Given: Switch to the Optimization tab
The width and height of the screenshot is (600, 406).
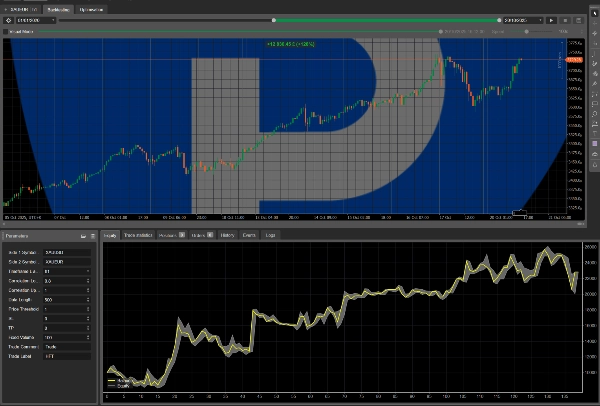Looking at the screenshot, I should coord(91,10).
